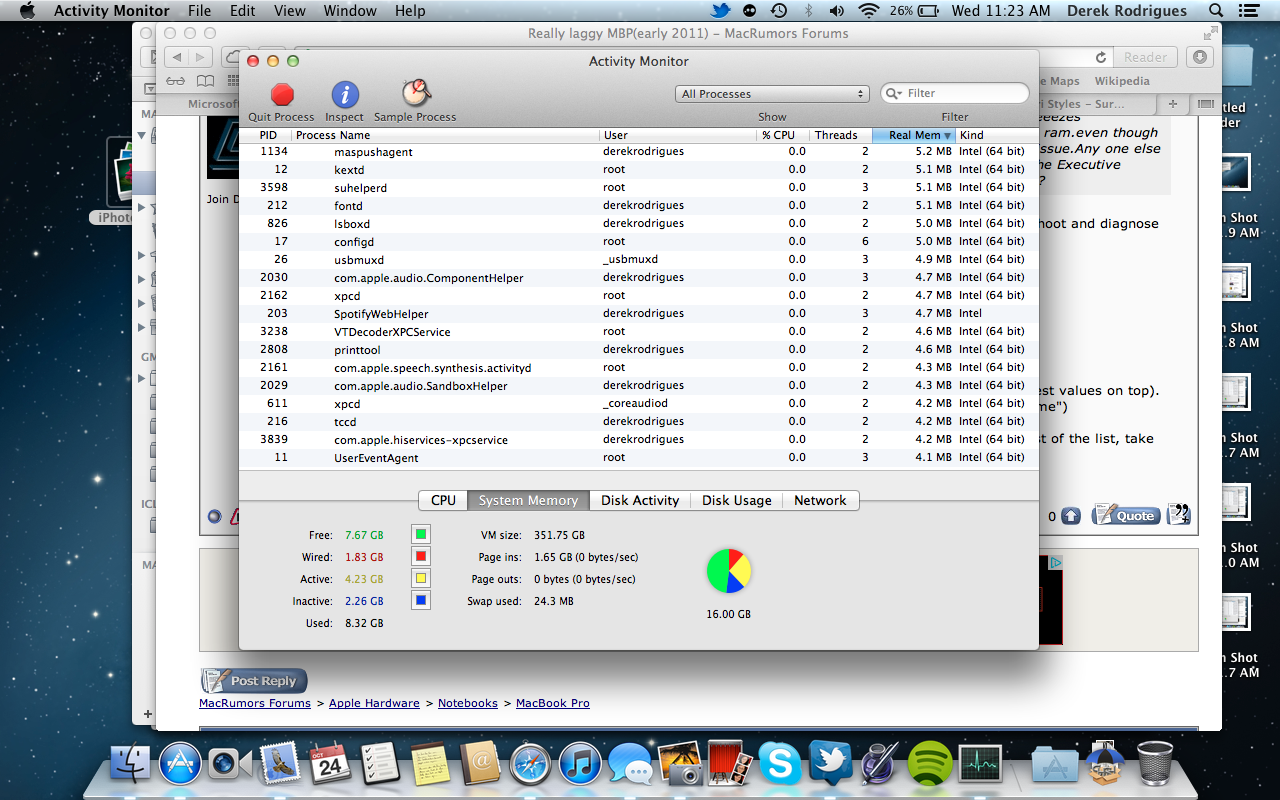The height and width of the screenshot is (800, 1280).
Task: Open iPhoto from the Dock
Action: 682,765
